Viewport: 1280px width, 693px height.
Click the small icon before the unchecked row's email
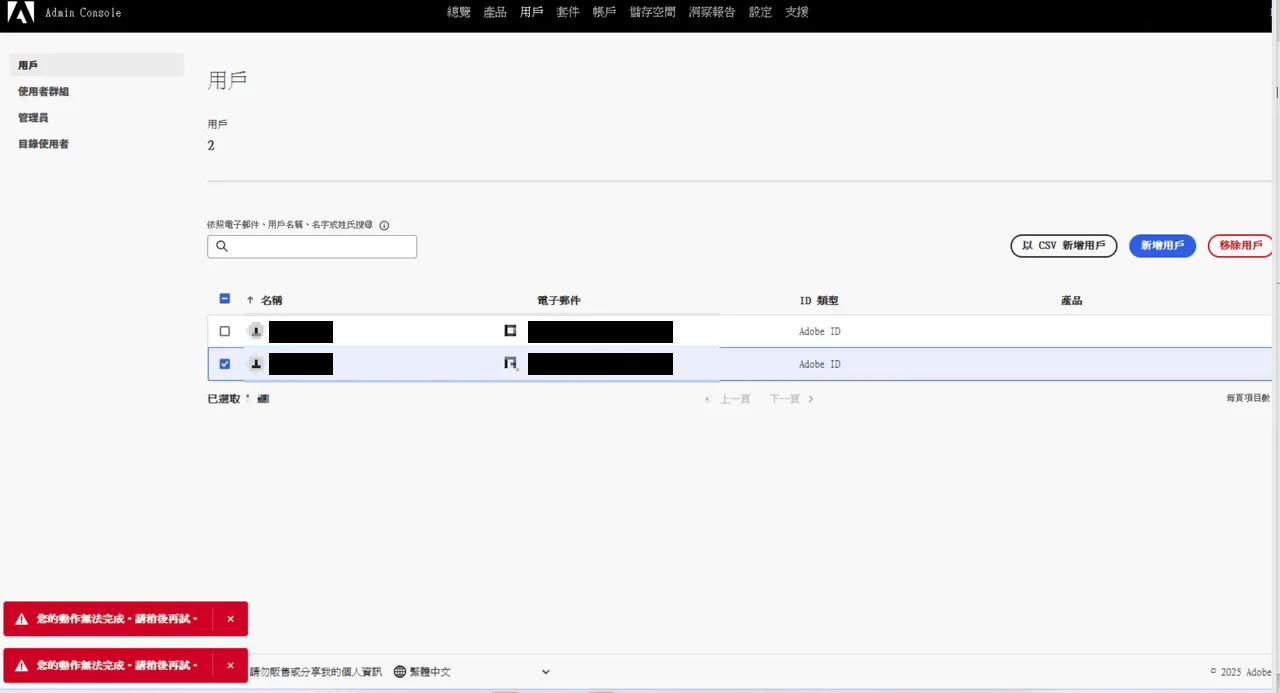click(x=510, y=330)
